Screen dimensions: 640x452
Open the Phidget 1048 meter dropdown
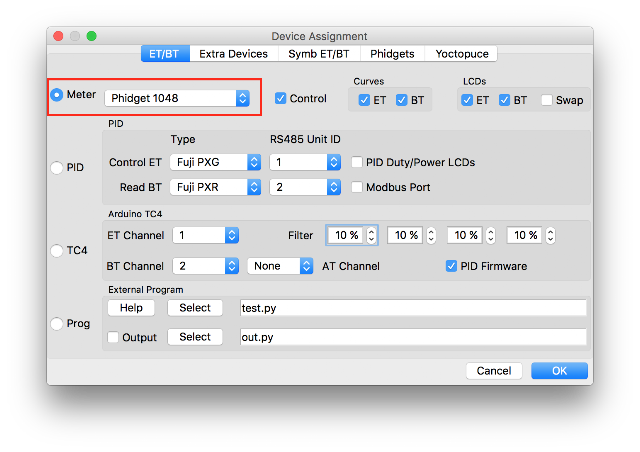point(178,98)
